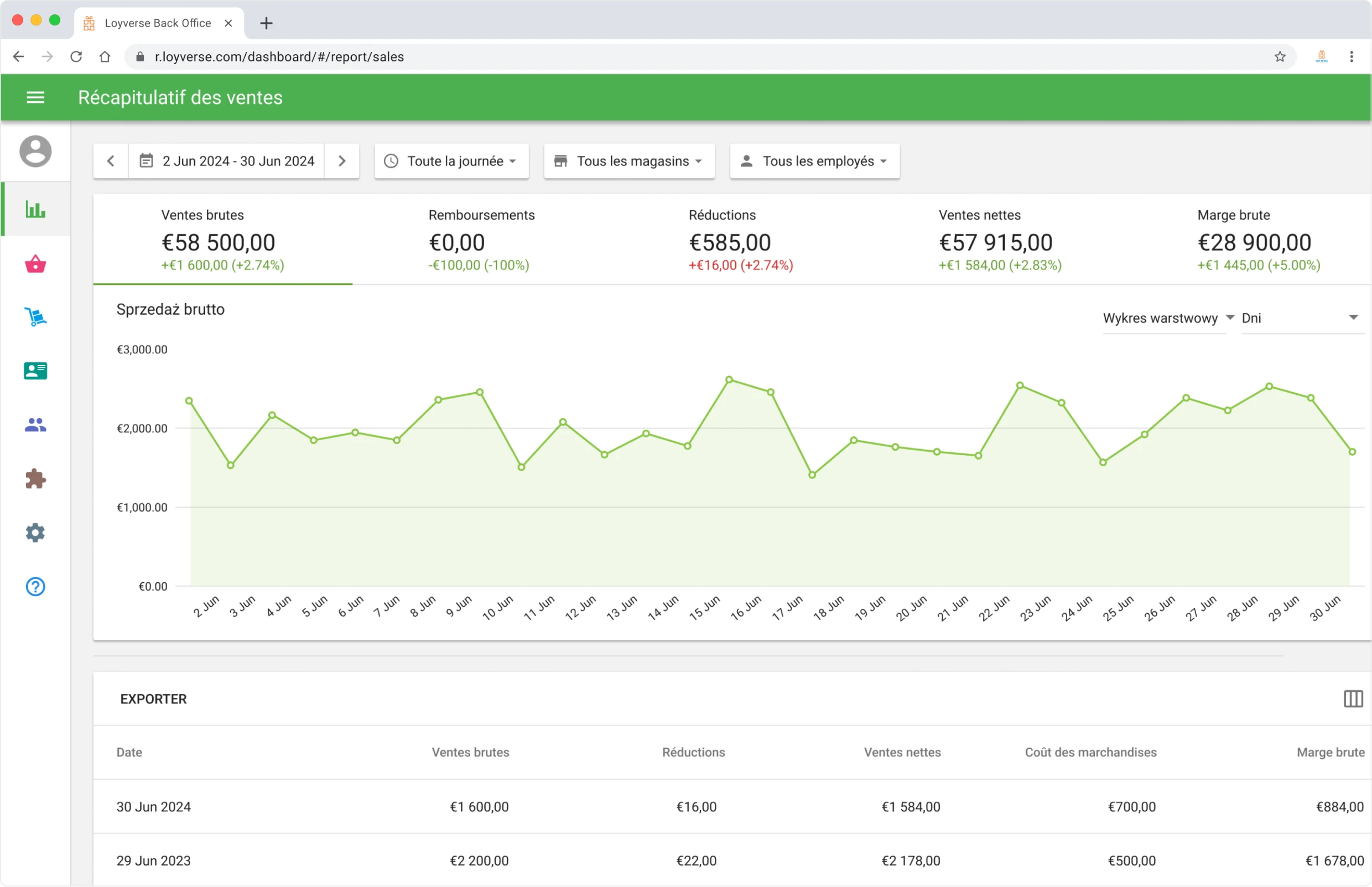
Task: Open the 'Tous les employés' dropdown
Action: (813, 161)
